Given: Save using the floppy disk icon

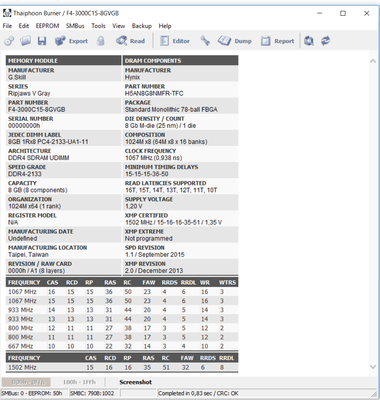Looking at the screenshot, I should [42, 41].
